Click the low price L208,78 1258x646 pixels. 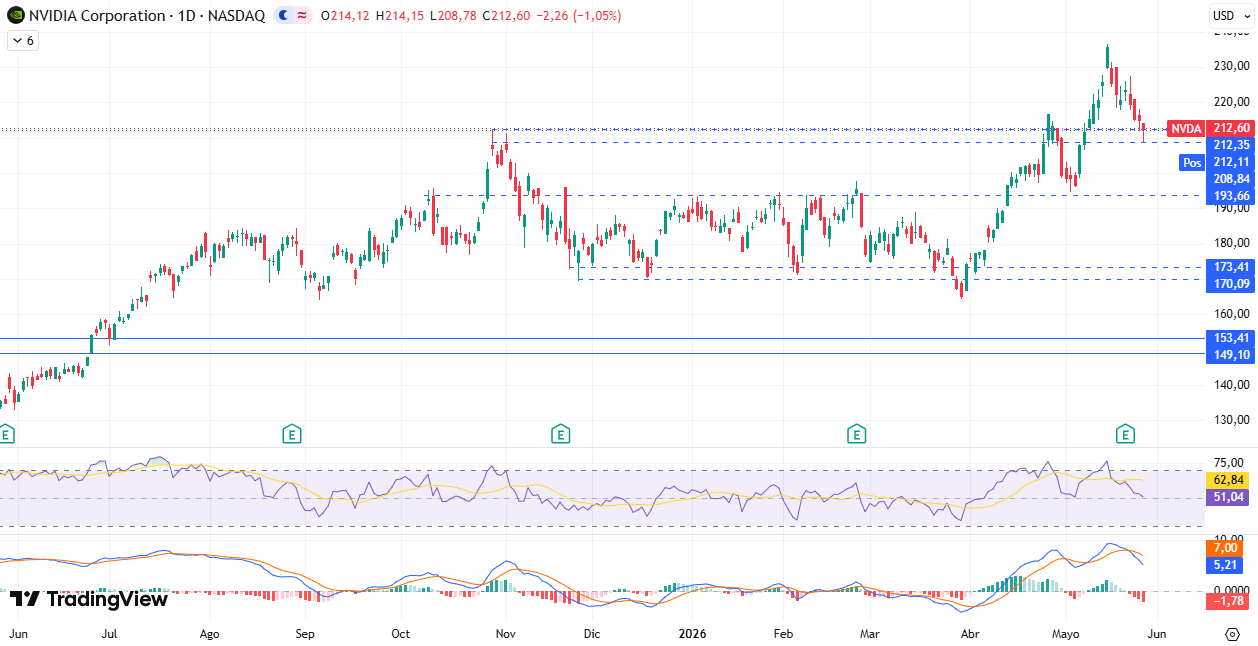452,16
